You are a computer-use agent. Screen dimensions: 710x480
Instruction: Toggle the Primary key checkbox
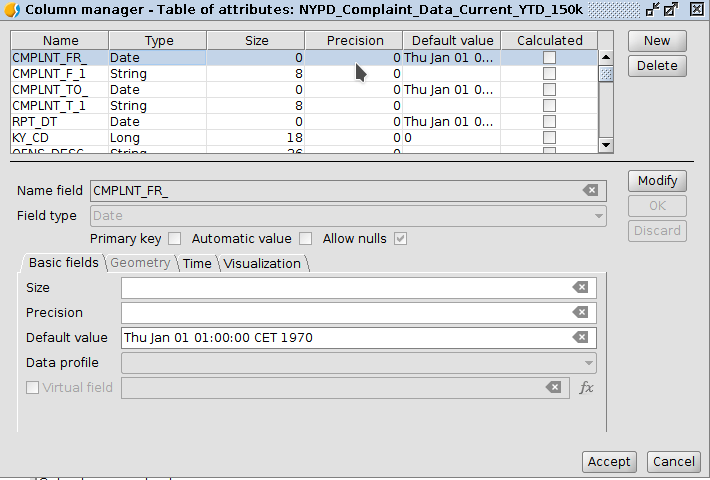[x=175, y=239]
